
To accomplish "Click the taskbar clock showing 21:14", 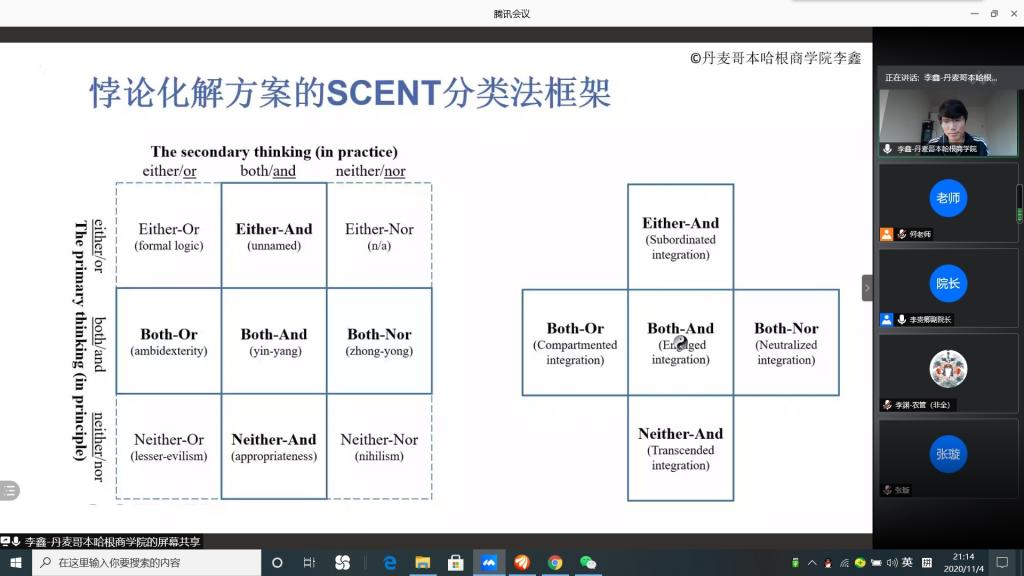I will (963, 563).
